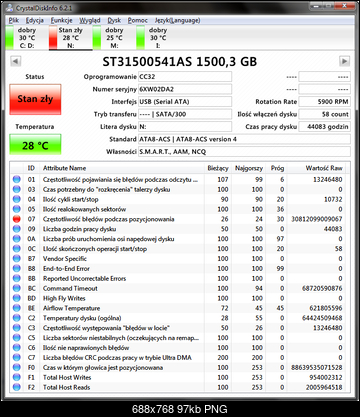Viewport: 360px width, 417px height.
Task: Click the Tryb transferu field SATA/300
Action: [x=185, y=114]
